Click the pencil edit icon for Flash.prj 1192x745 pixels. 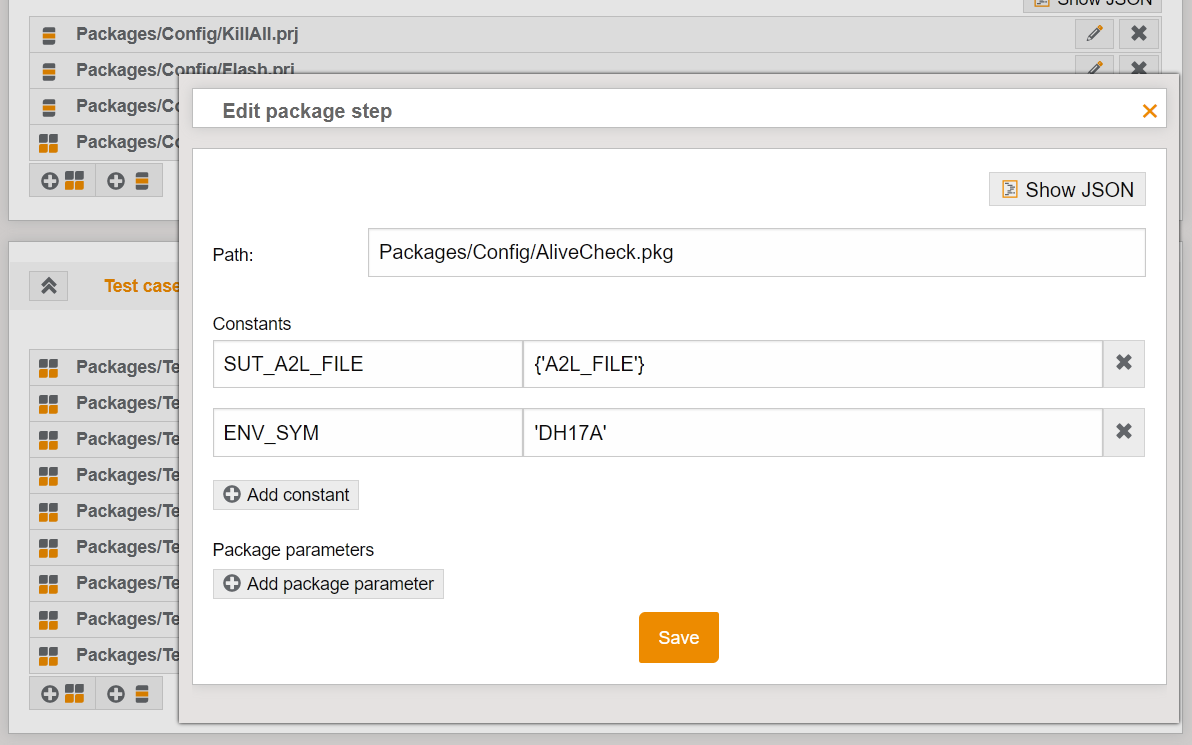point(1093,69)
